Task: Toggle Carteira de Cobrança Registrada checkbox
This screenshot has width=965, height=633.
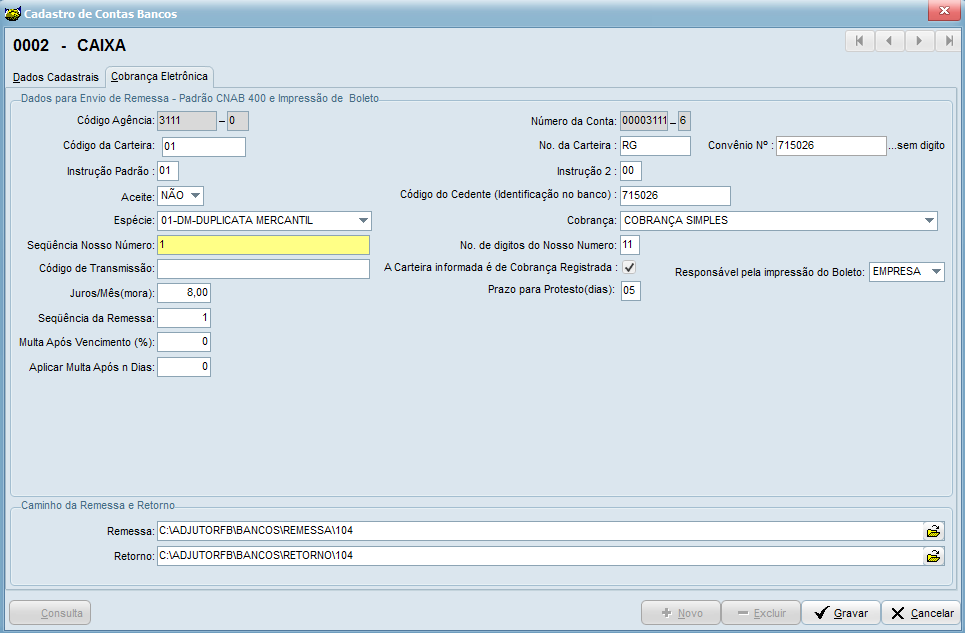Action: coord(629,268)
